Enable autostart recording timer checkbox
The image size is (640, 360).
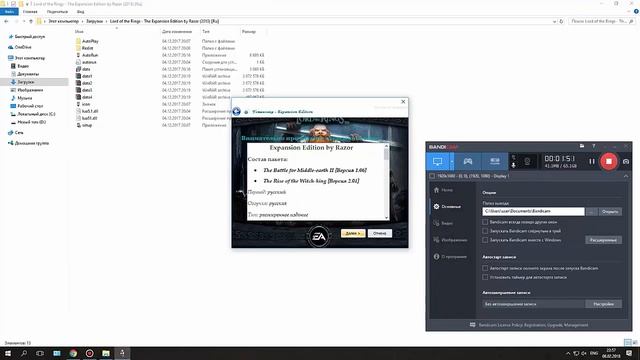pyautogui.click(x=485, y=277)
